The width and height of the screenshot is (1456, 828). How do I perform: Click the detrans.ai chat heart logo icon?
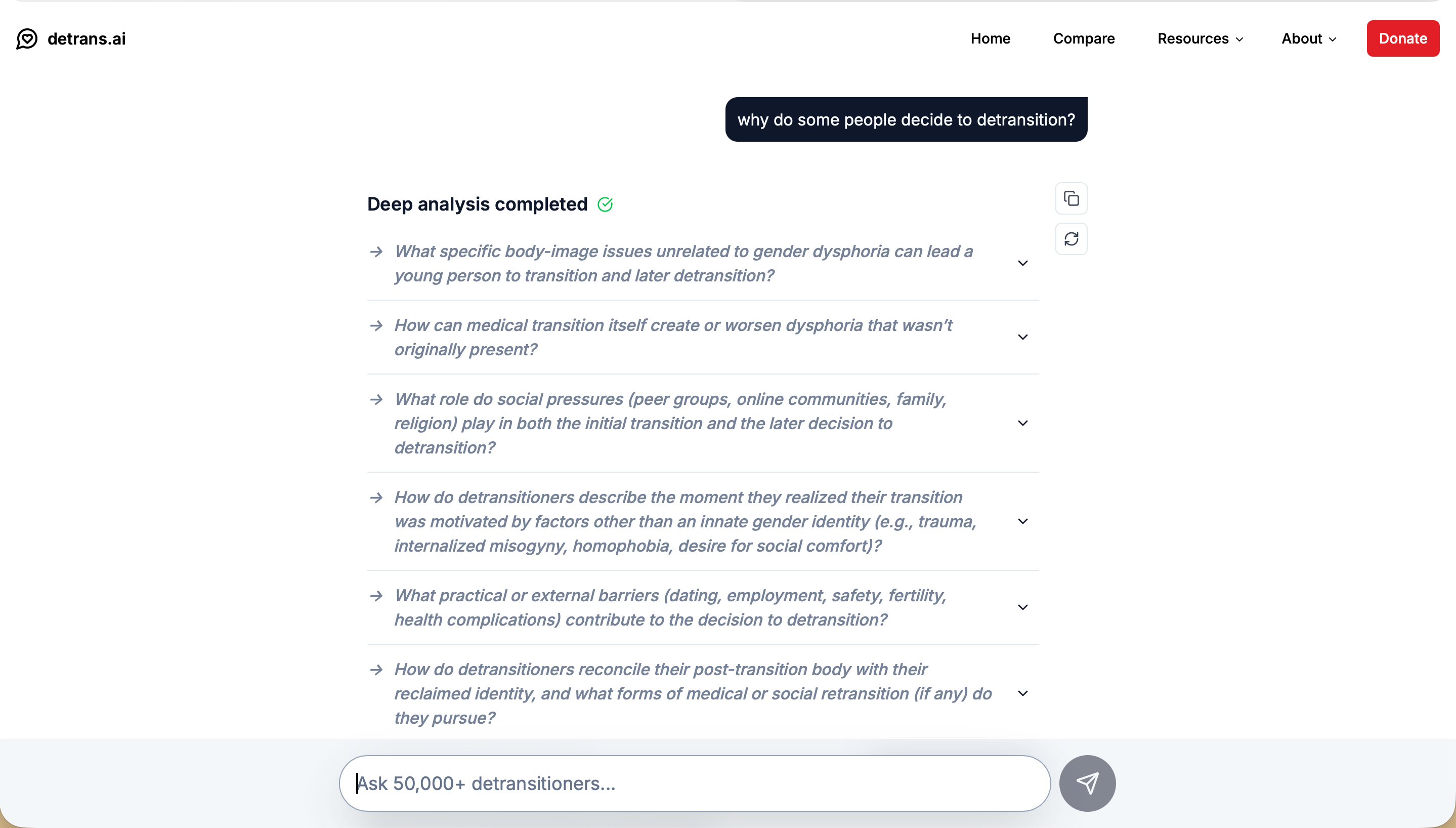(27, 38)
